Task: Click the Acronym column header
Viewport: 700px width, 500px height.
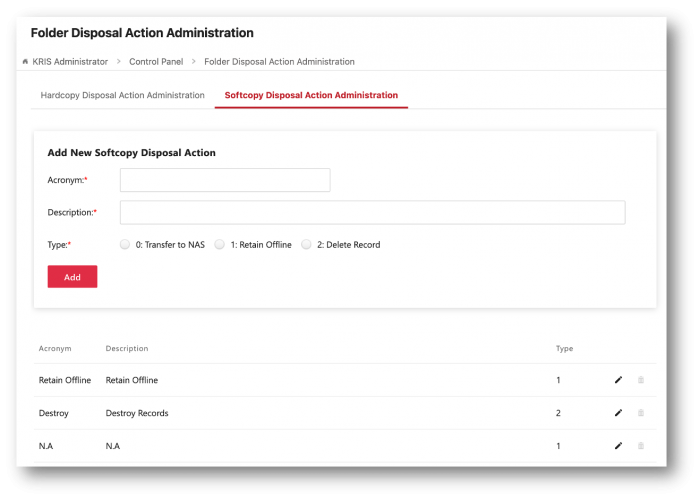Action: click(55, 348)
